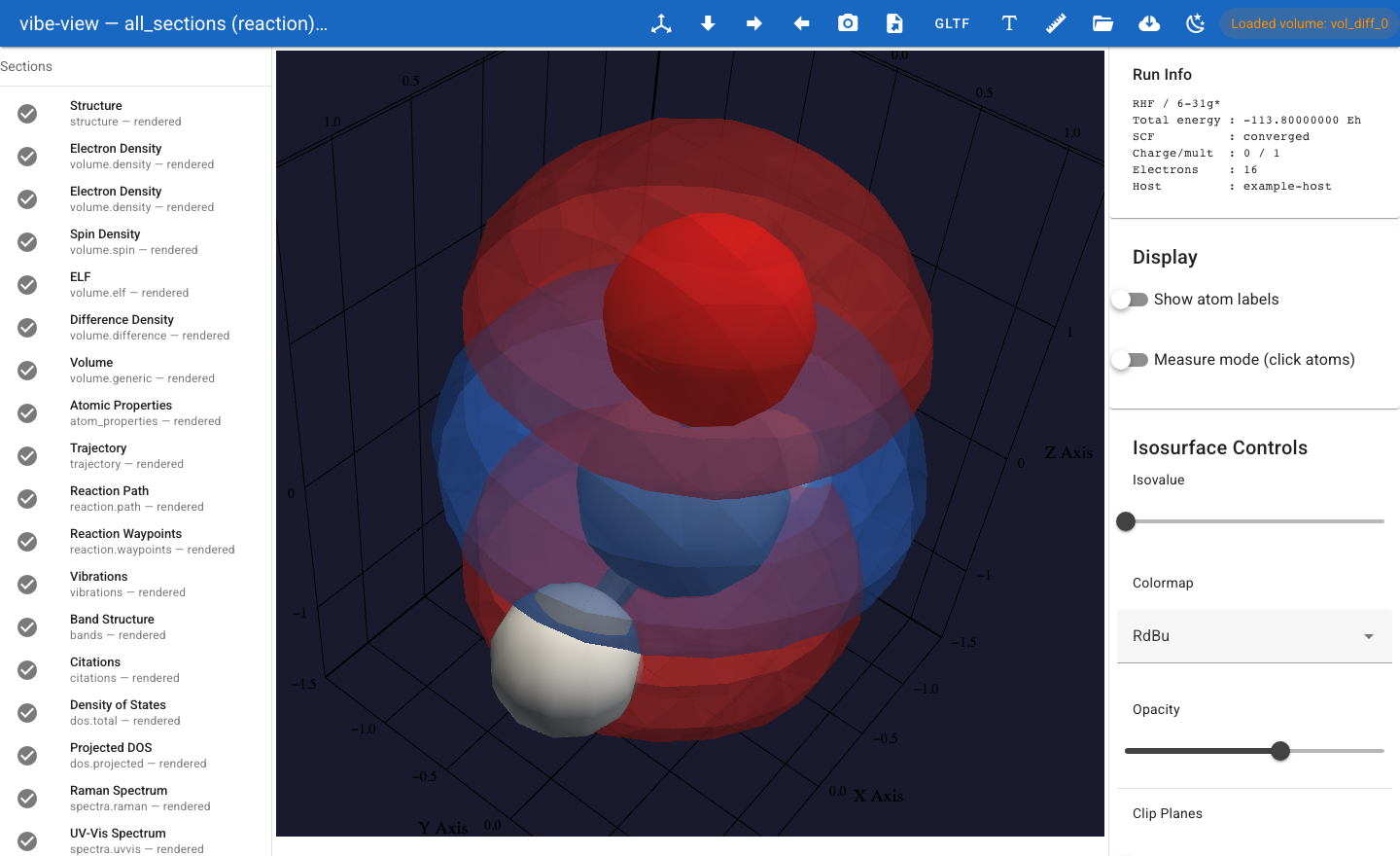This screenshot has width=1400, height=856.
Task: Click the solid red sphere in the viewer
Action: click(x=708, y=321)
